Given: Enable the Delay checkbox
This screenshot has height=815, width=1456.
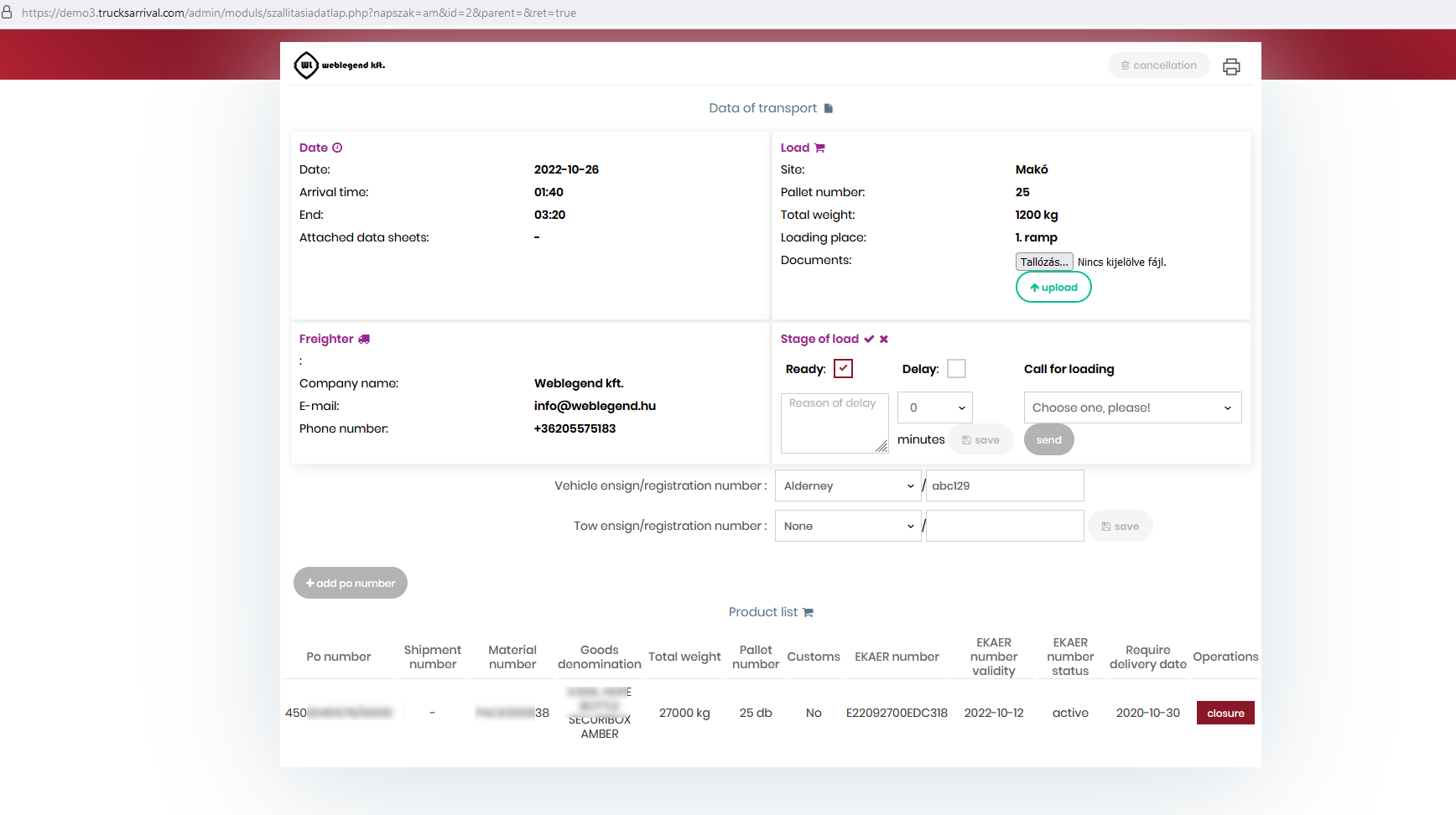Looking at the screenshot, I should click(x=956, y=369).
